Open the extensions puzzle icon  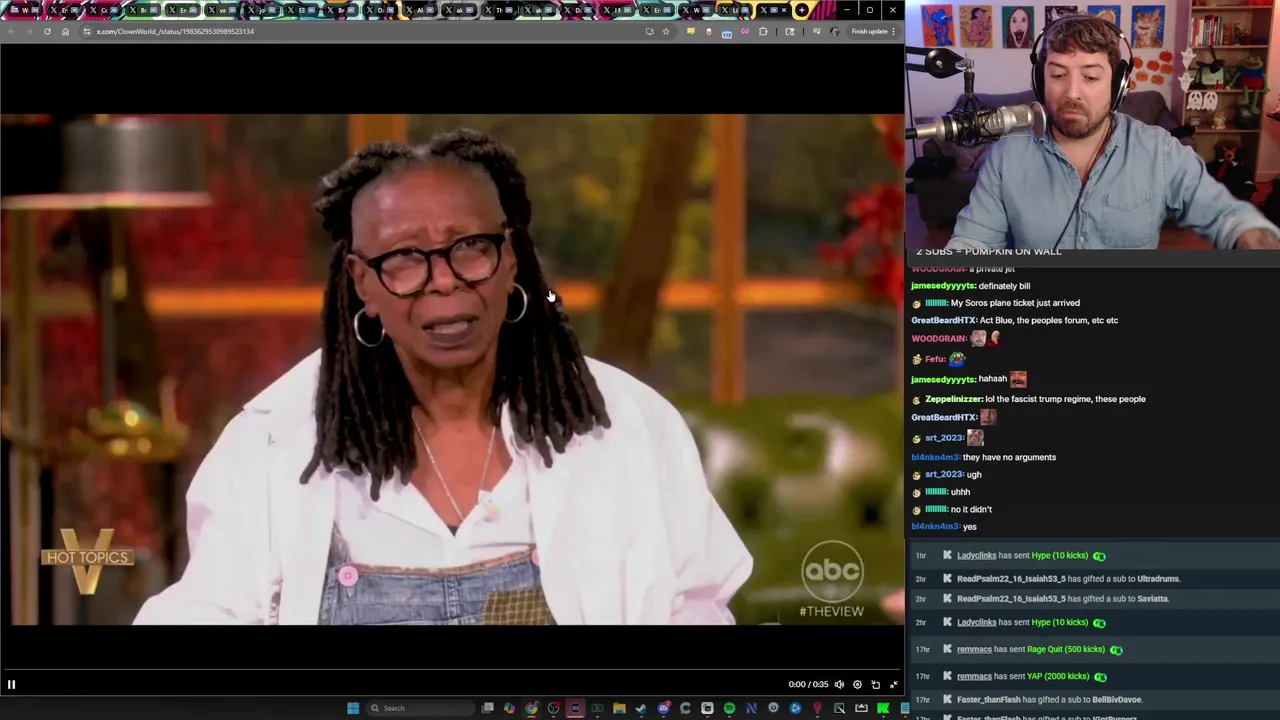(x=763, y=31)
